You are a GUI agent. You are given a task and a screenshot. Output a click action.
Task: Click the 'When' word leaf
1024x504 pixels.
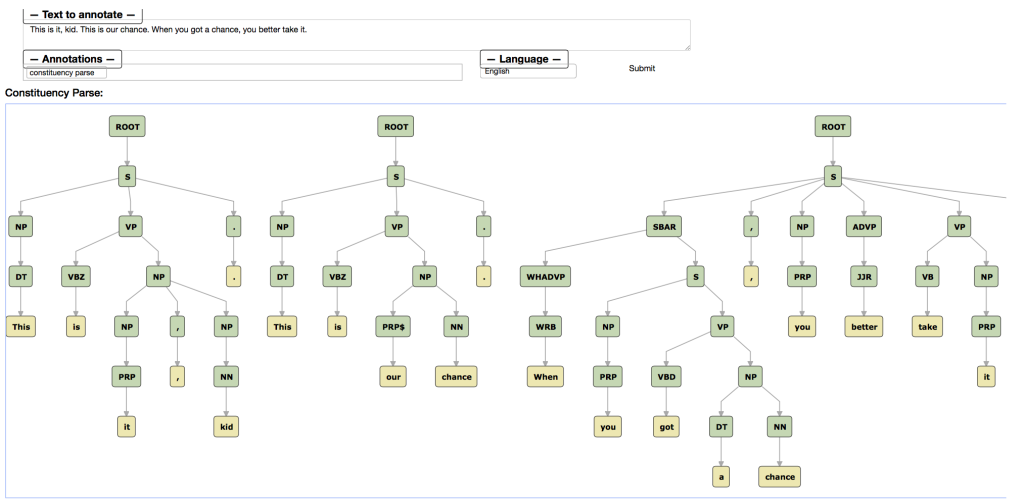[543, 376]
